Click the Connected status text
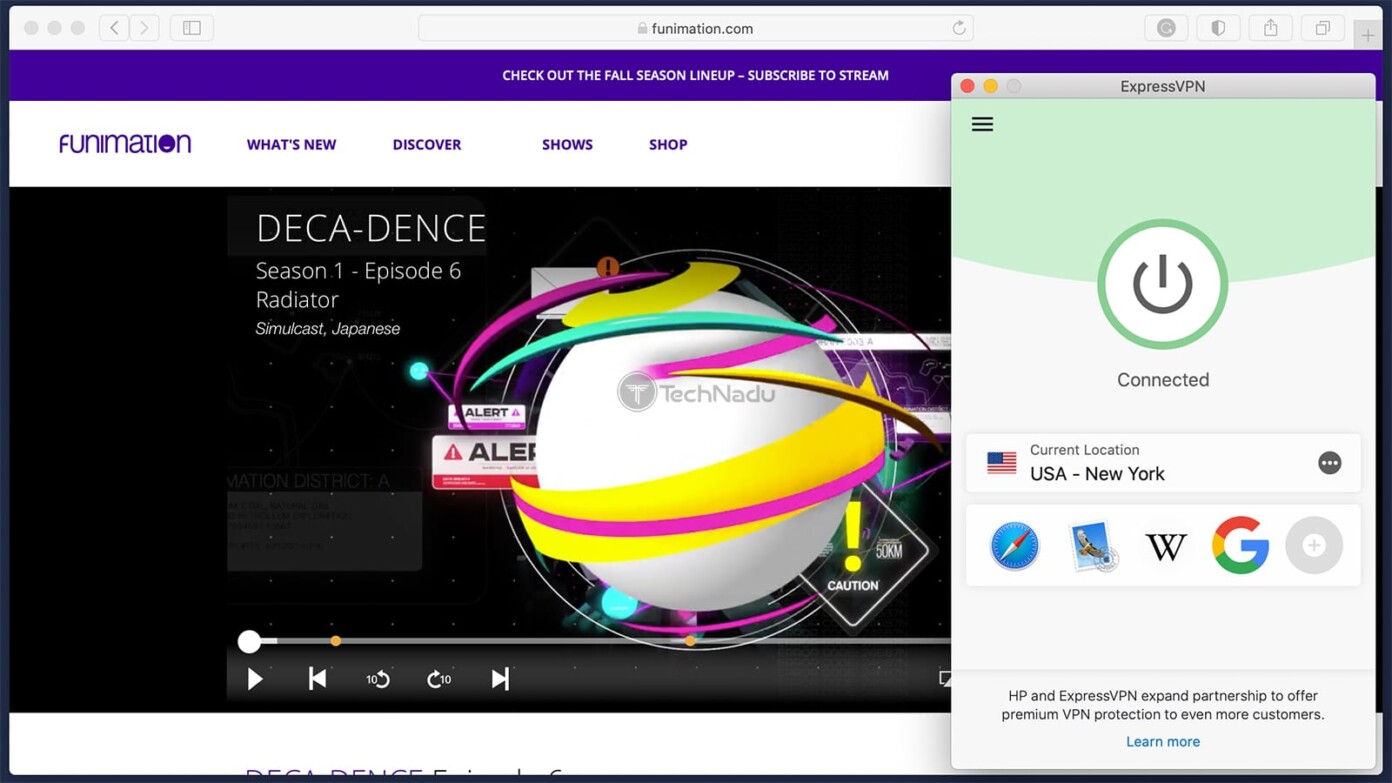The image size is (1392, 783). [x=1162, y=380]
